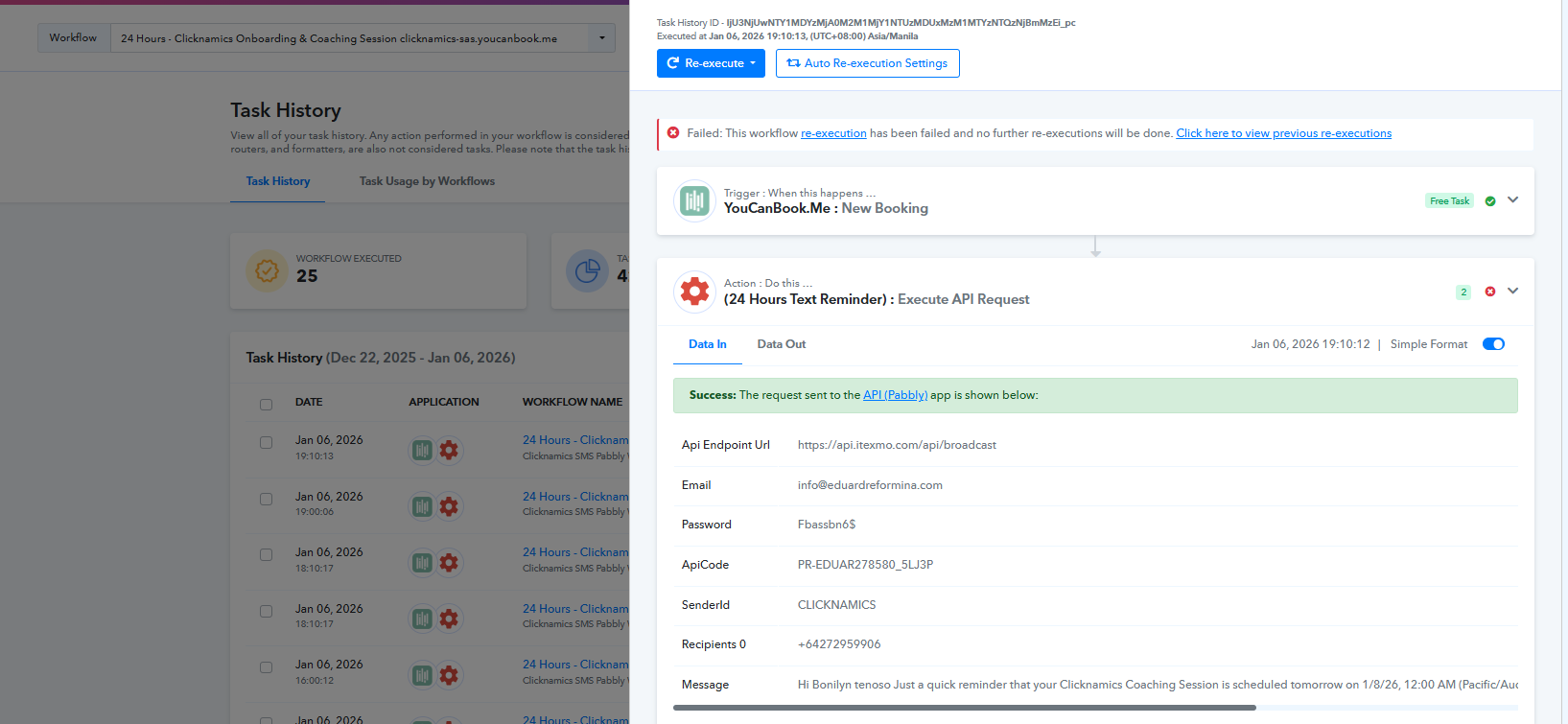Click the timestamp Jan 06, 2026 19:10:12

(1310, 344)
